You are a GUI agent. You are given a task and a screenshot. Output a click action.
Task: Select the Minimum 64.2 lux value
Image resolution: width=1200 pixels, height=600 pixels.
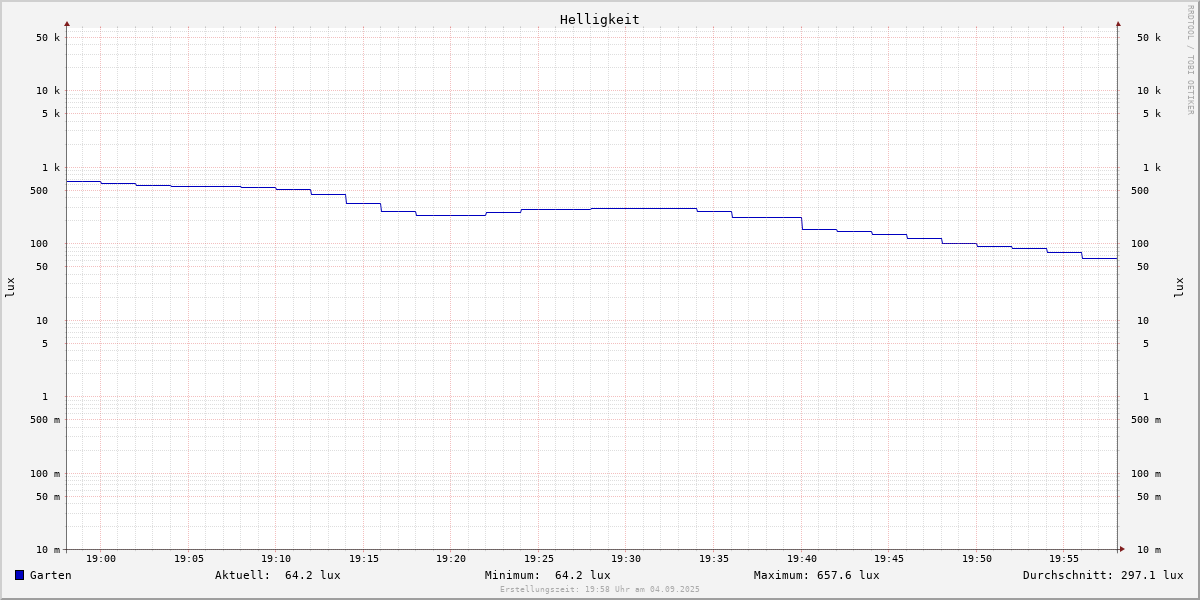coord(582,575)
